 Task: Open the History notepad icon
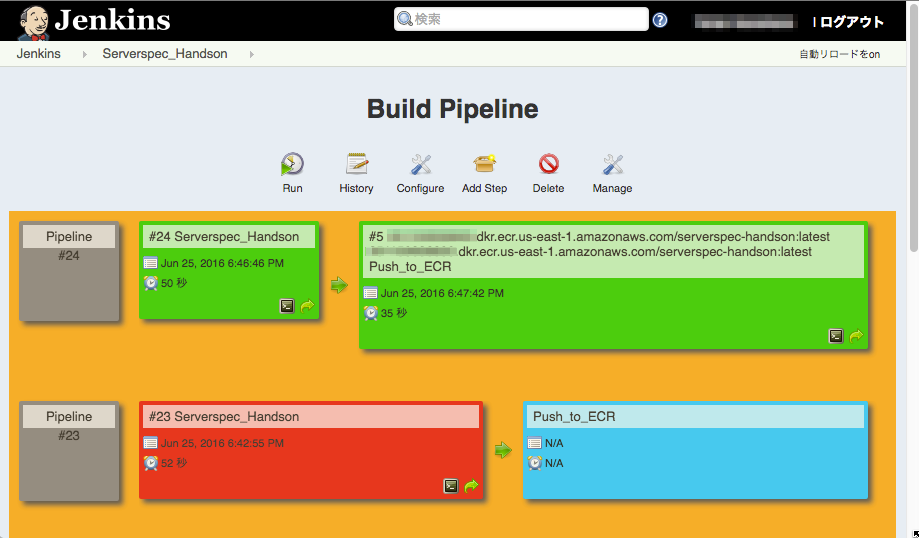point(356,164)
